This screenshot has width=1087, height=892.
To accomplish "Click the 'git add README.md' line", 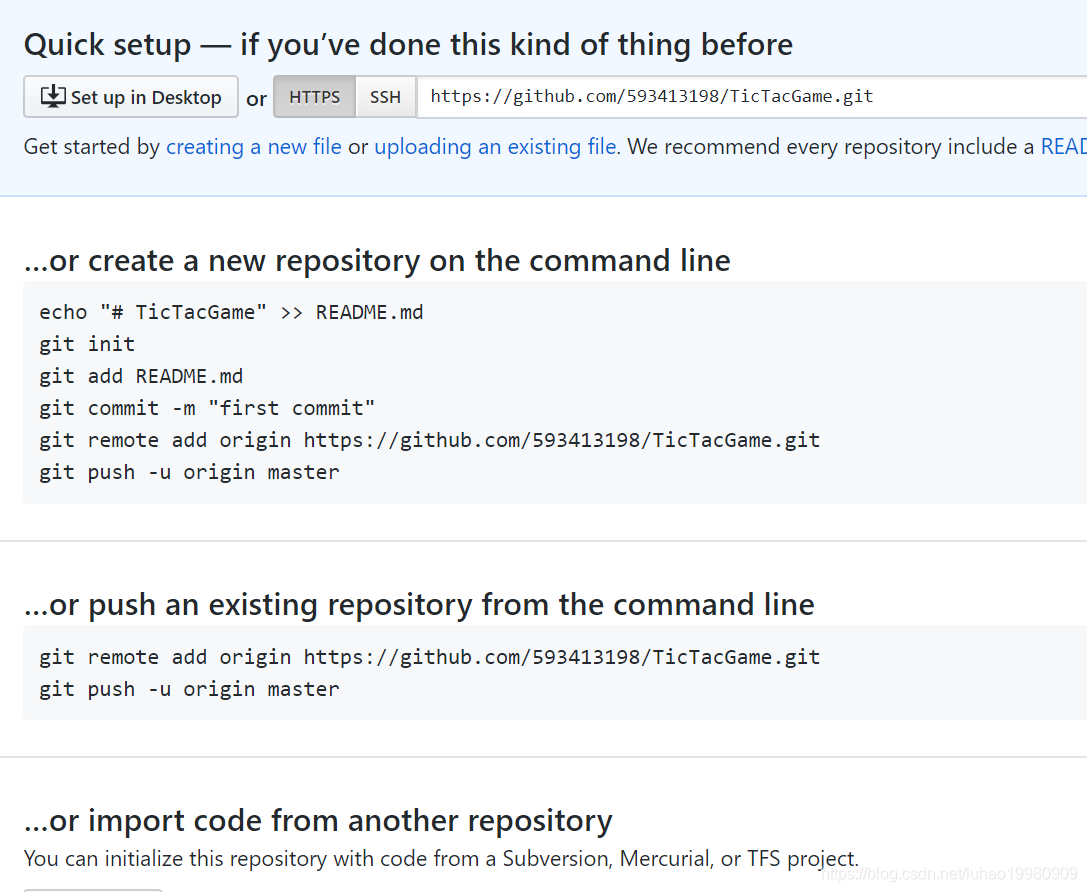I will tap(141, 376).
